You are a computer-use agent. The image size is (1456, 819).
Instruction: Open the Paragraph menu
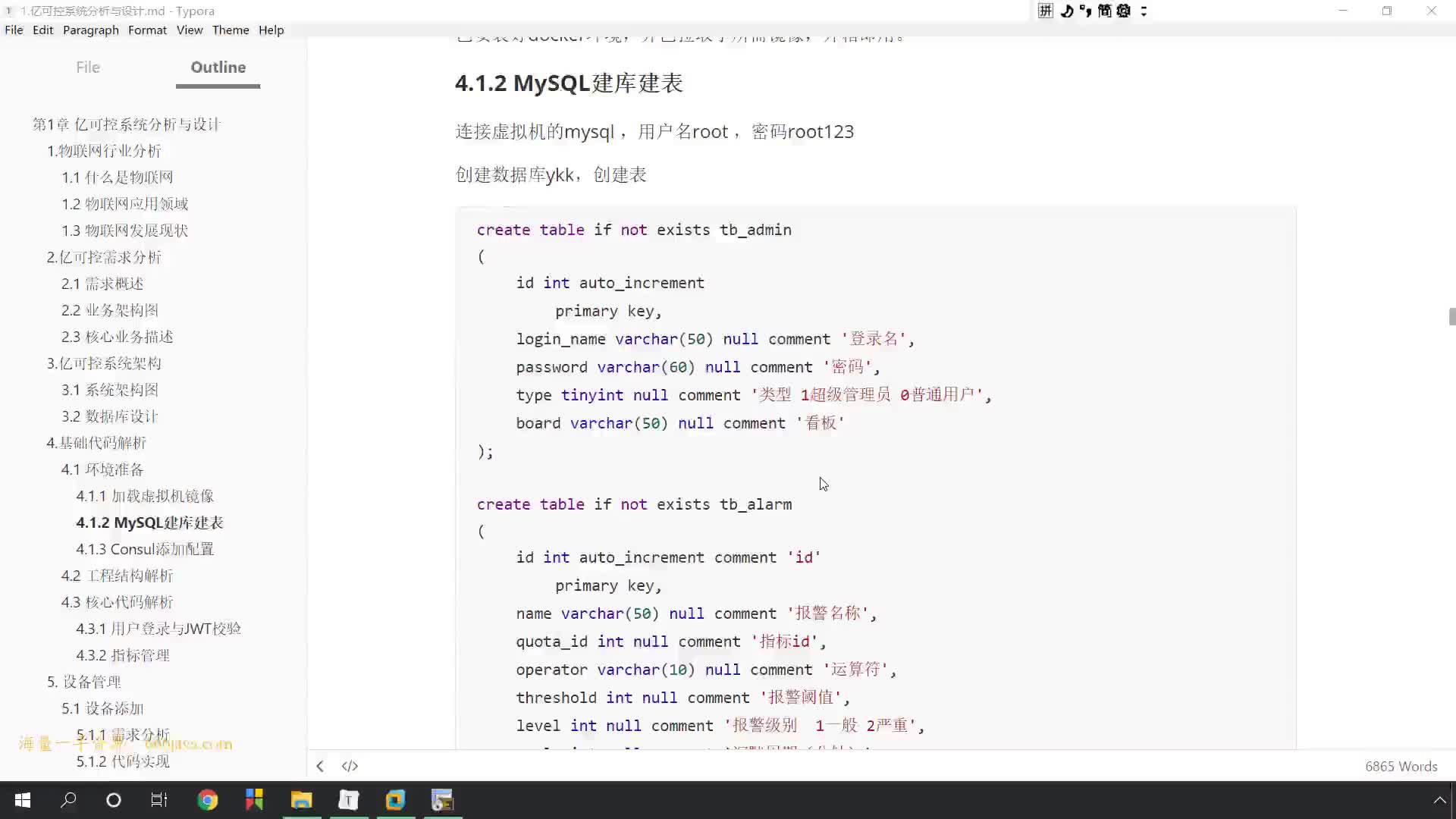91,30
